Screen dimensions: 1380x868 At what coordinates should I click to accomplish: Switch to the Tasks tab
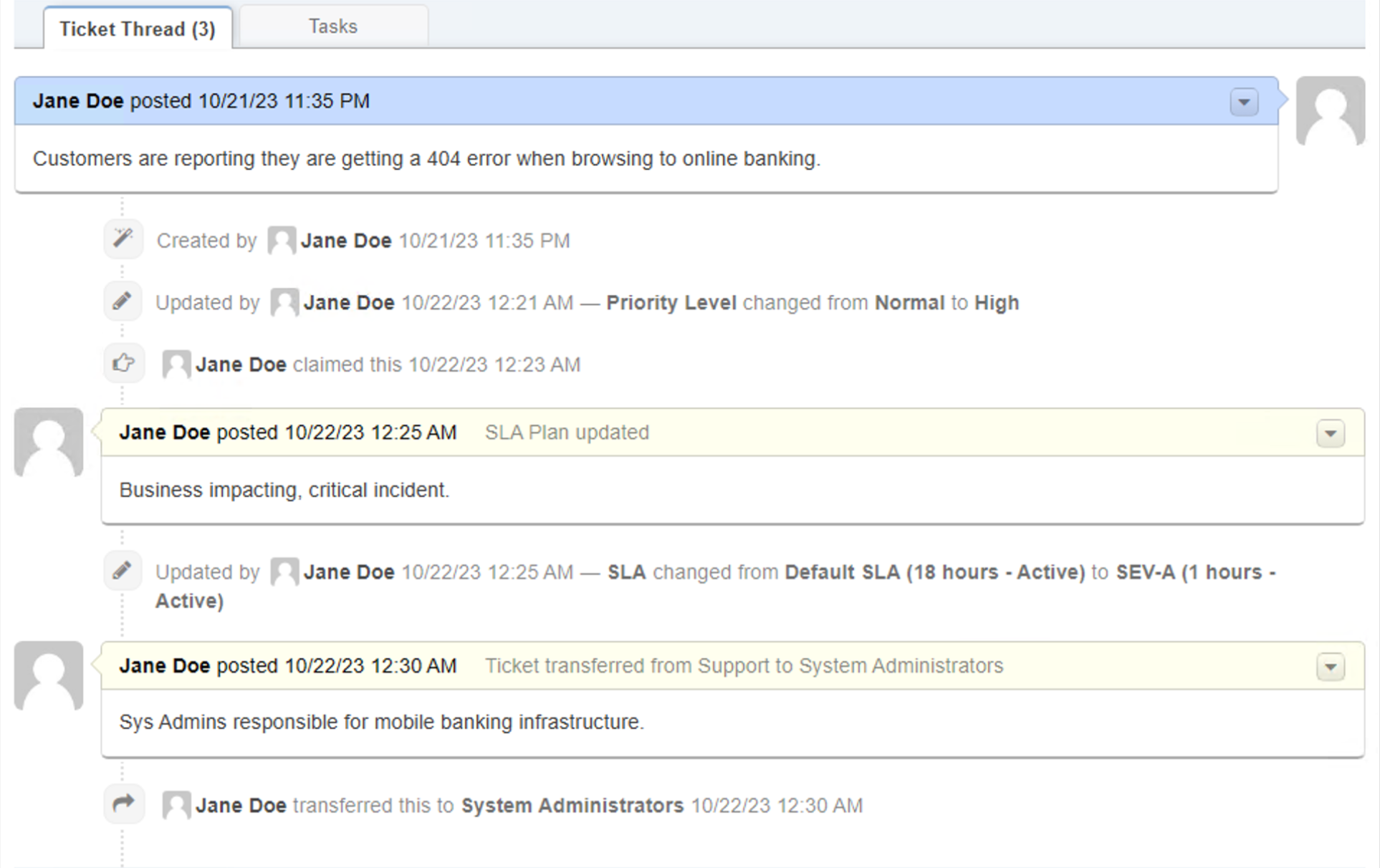pos(333,27)
